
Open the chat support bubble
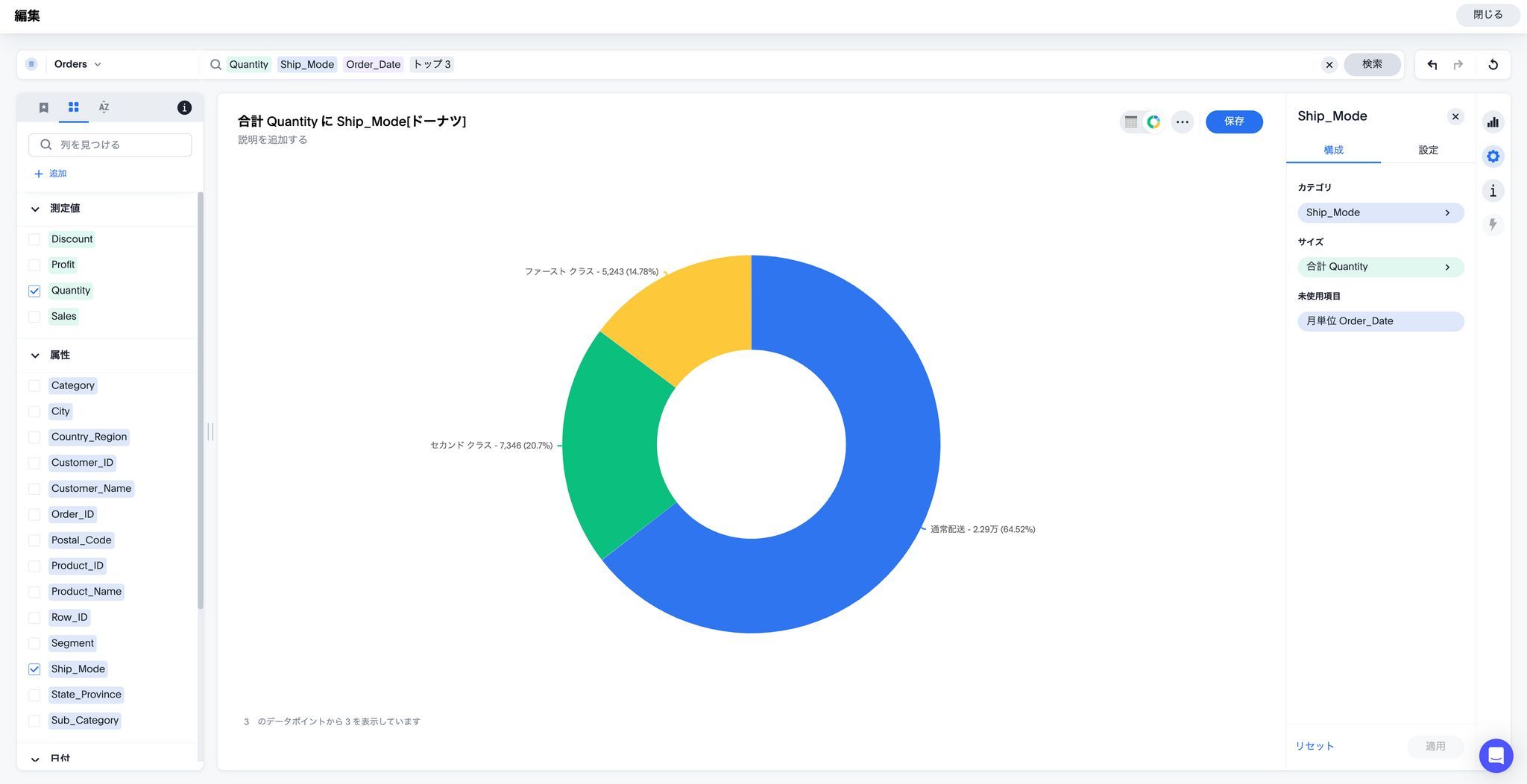click(1496, 756)
